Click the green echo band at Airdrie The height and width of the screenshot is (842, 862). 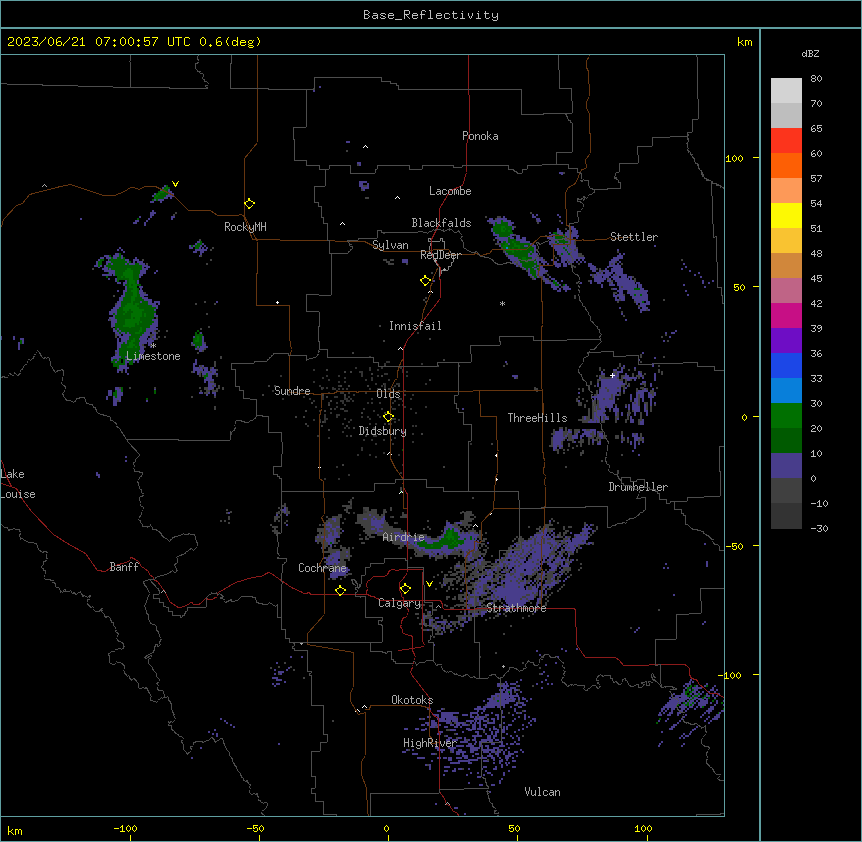445,540
